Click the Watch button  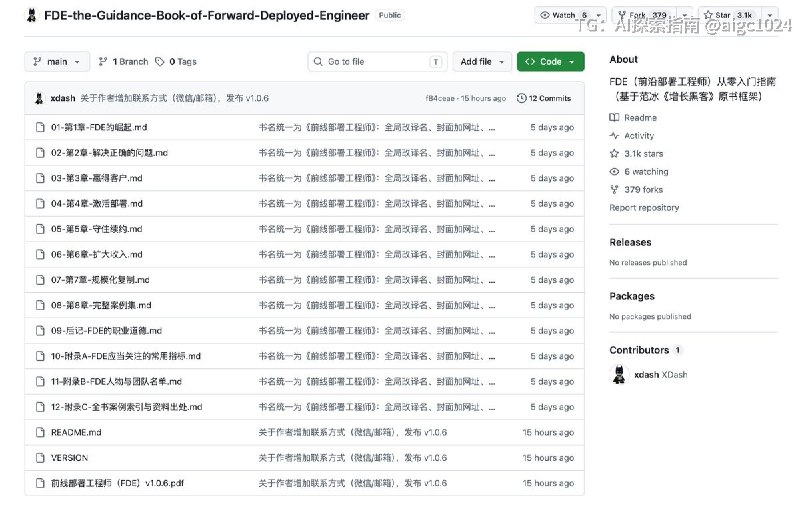click(x=563, y=15)
